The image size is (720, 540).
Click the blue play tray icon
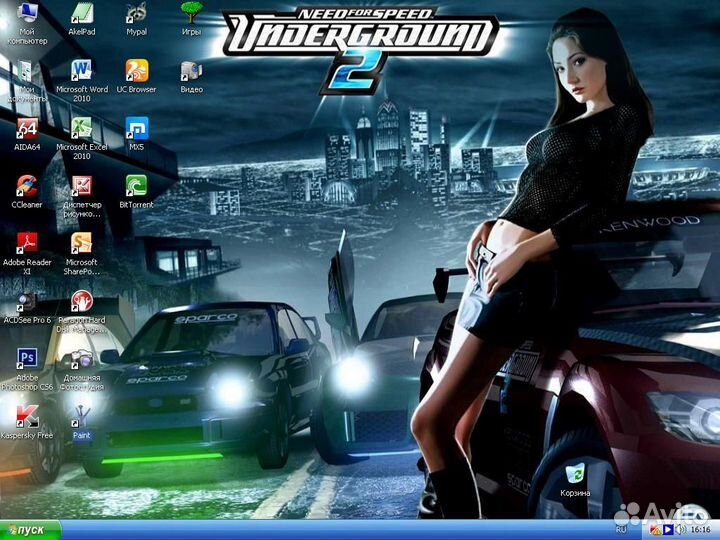(x=668, y=530)
